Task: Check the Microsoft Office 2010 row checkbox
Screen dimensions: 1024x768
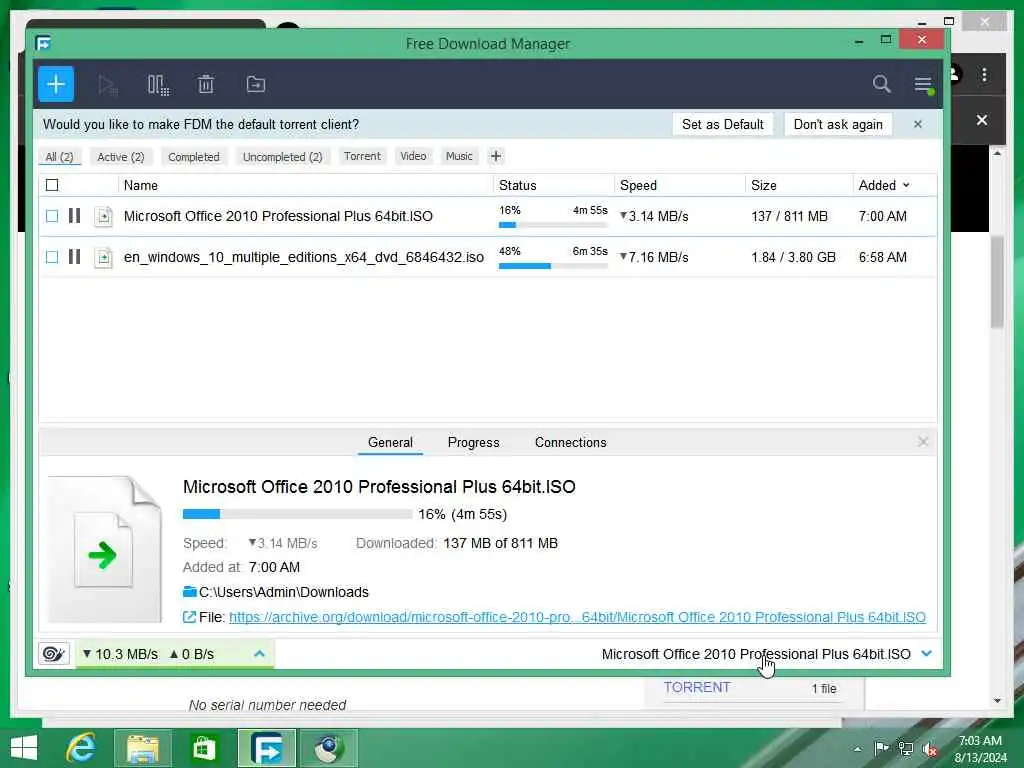Action: pos(52,216)
